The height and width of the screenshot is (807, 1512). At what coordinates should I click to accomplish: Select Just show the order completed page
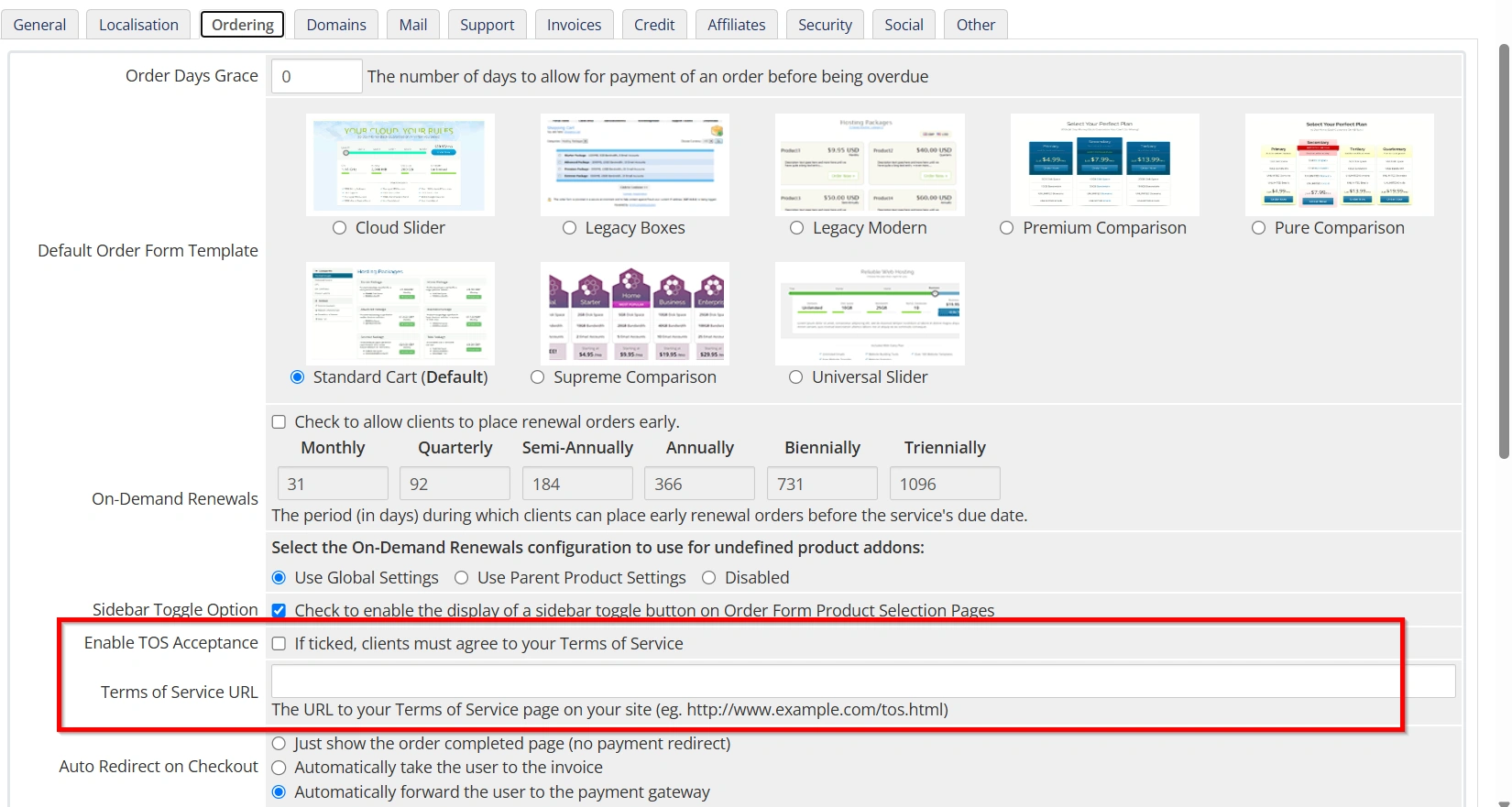click(x=279, y=744)
